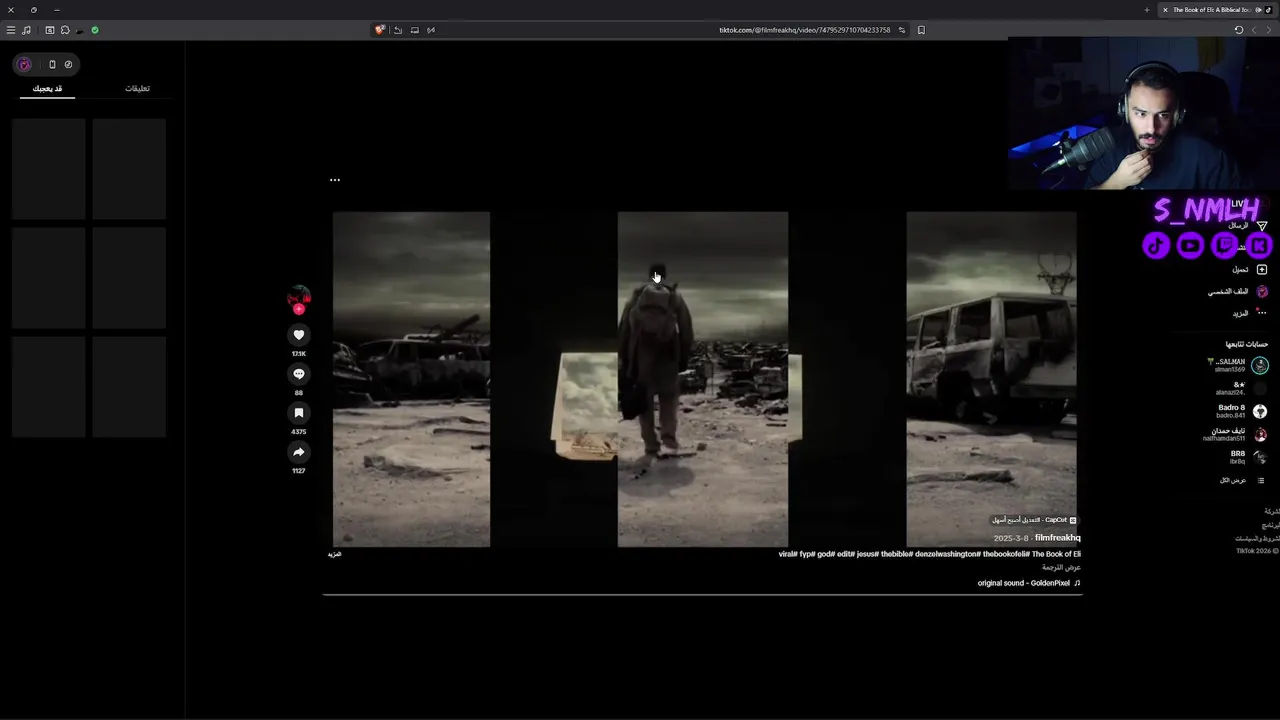This screenshot has height=720, width=1280.
Task: Reload the page with refresh icon
Action: click(x=1239, y=30)
